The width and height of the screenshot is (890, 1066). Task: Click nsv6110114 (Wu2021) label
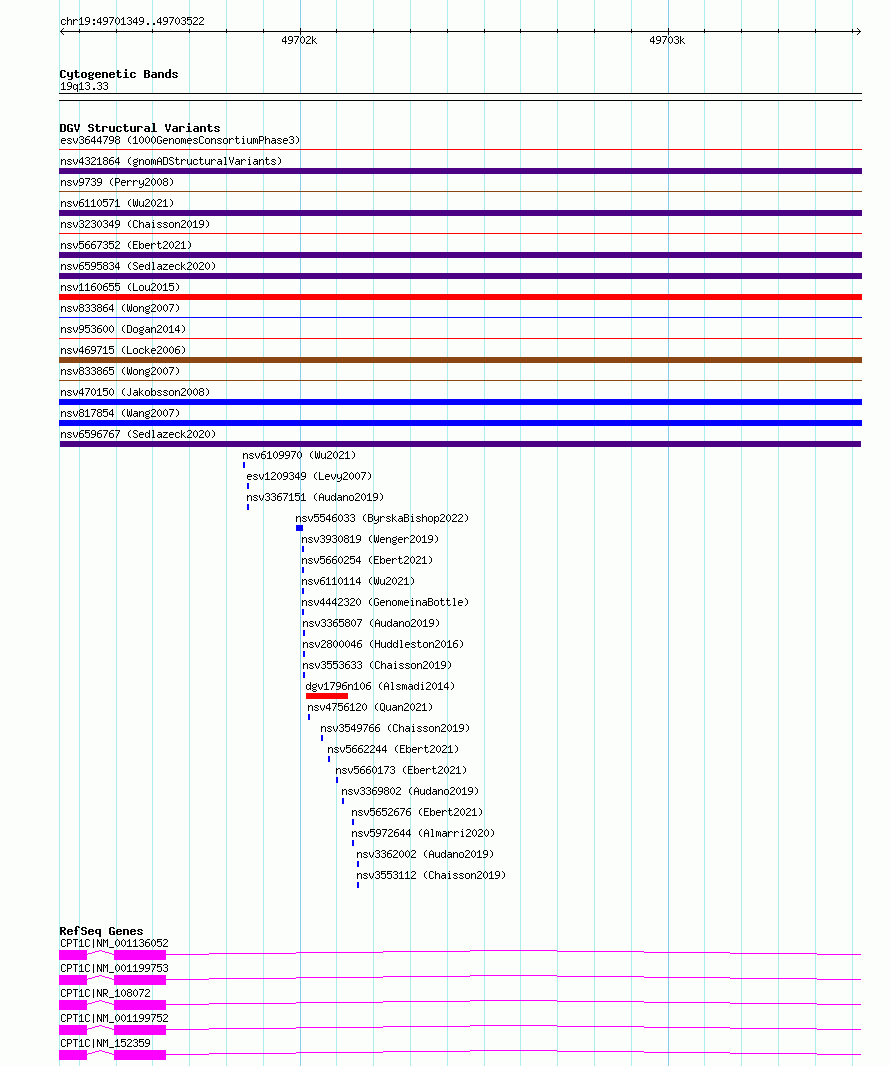pyautogui.click(x=358, y=582)
